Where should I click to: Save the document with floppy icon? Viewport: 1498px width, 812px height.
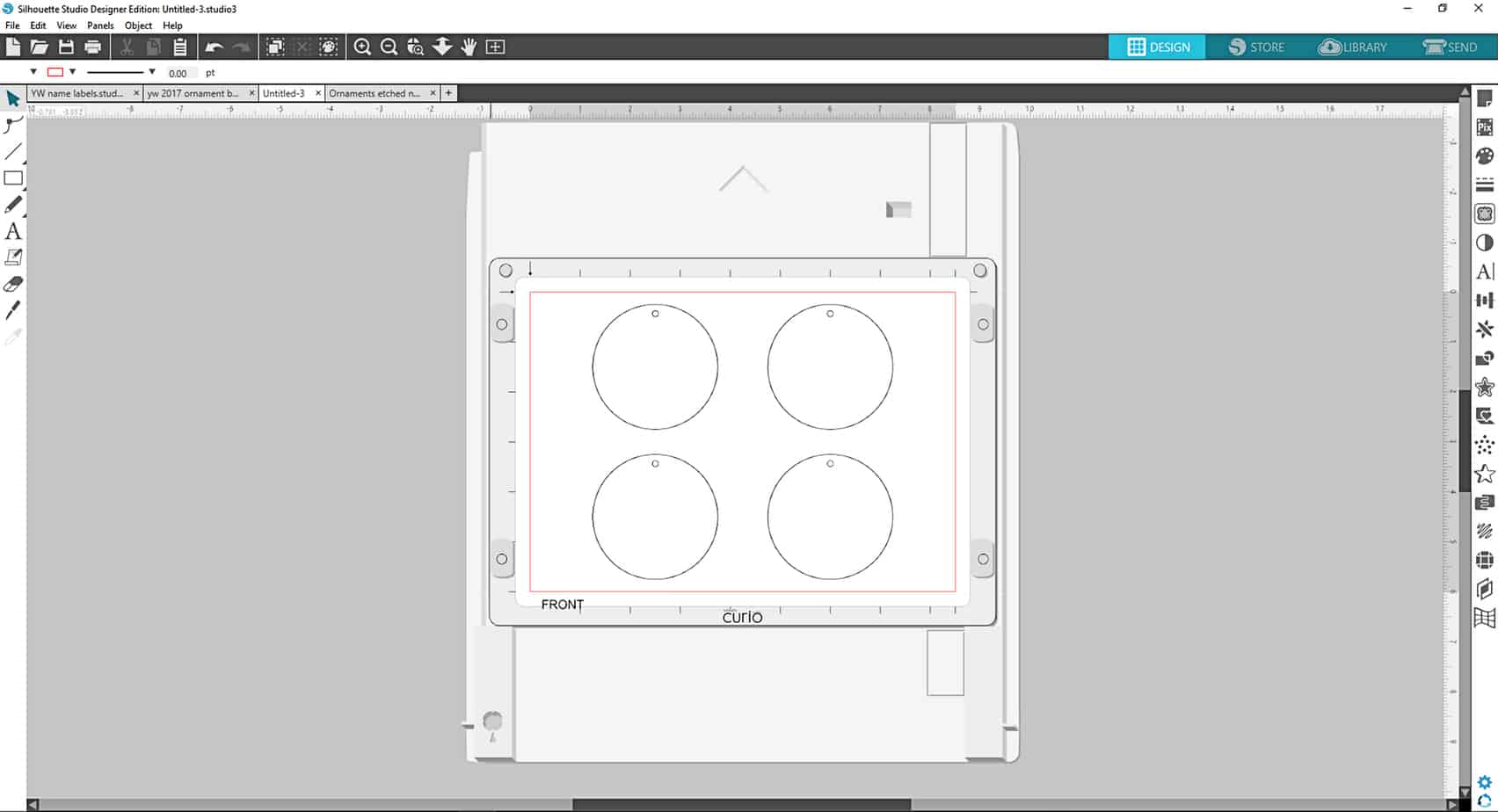click(66, 47)
